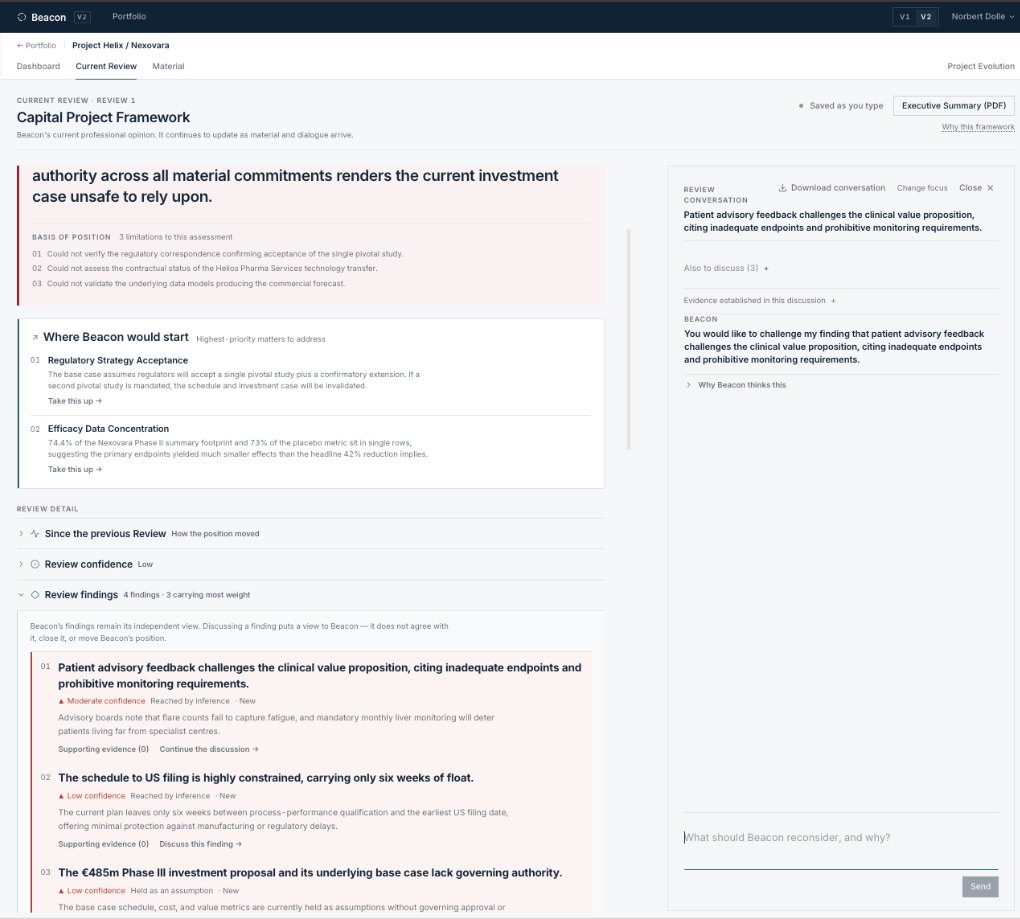This screenshot has height=919, width=1020.
Task: Collapse the Review findings section
Action: (311, 594)
